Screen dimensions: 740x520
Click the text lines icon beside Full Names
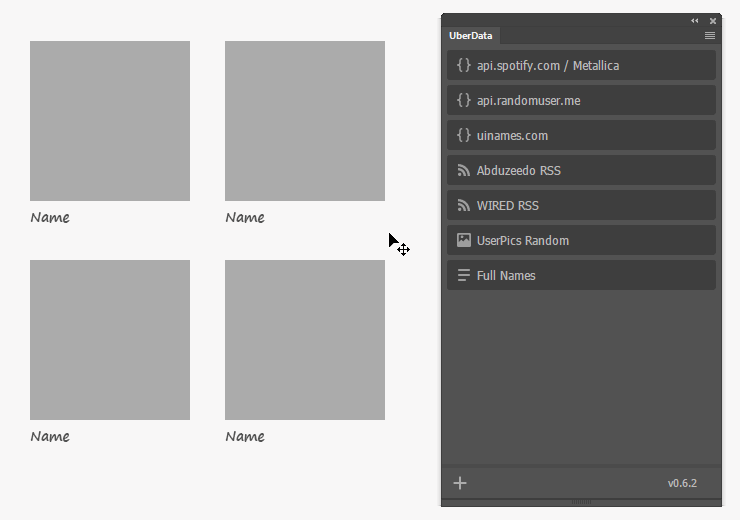(463, 275)
